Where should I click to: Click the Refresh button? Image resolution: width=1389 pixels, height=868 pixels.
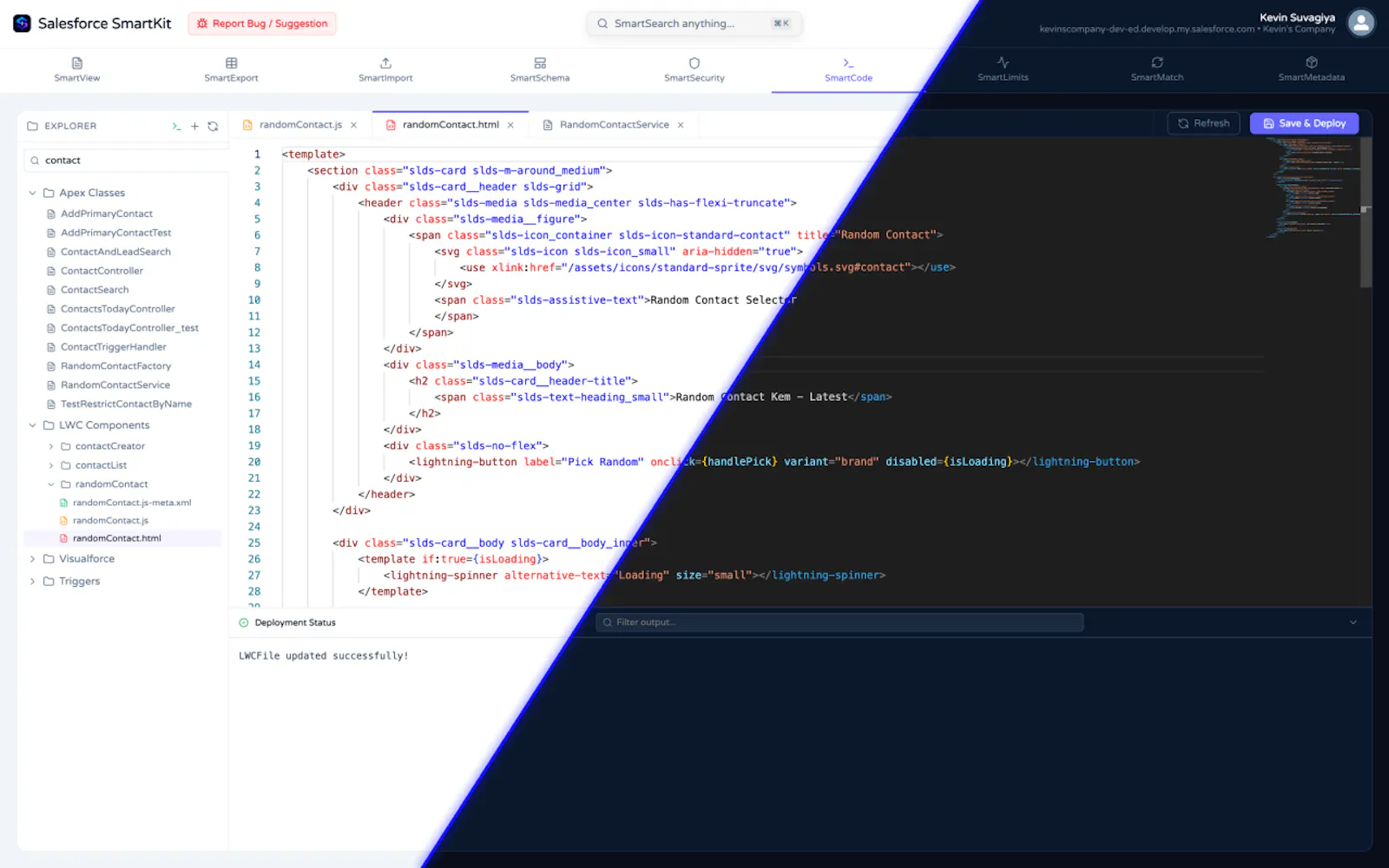(x=1204, y=123)
